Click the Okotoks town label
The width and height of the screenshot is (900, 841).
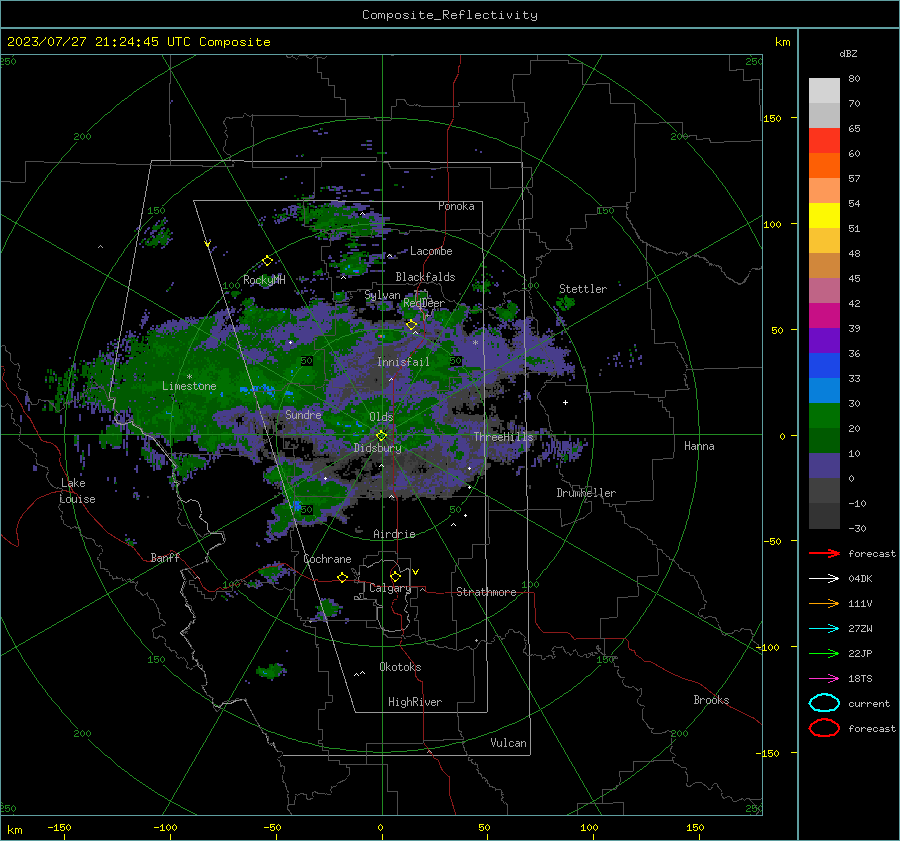(x=400, y=667)
